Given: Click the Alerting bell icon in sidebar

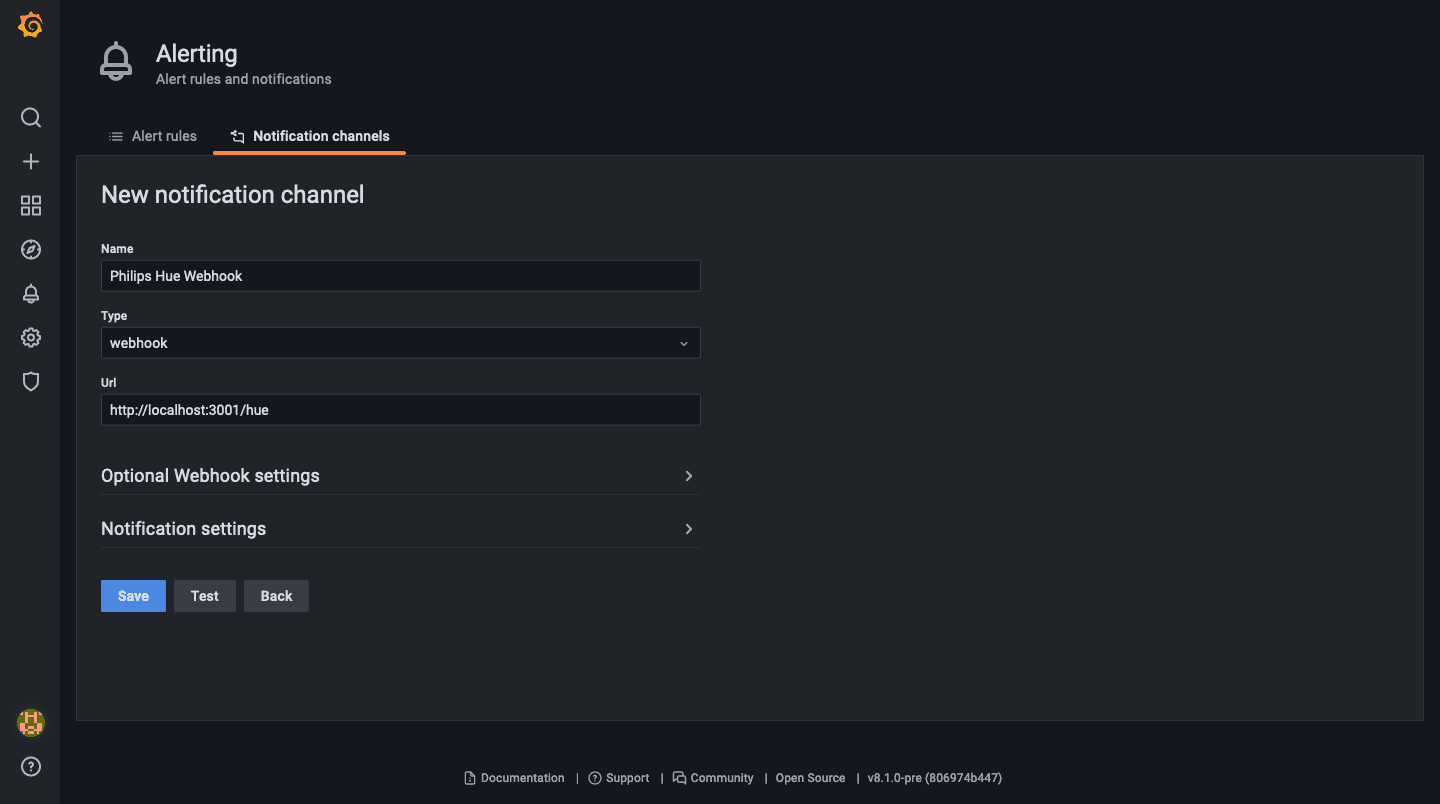Looking at the screenshot, I should point(30,294).
